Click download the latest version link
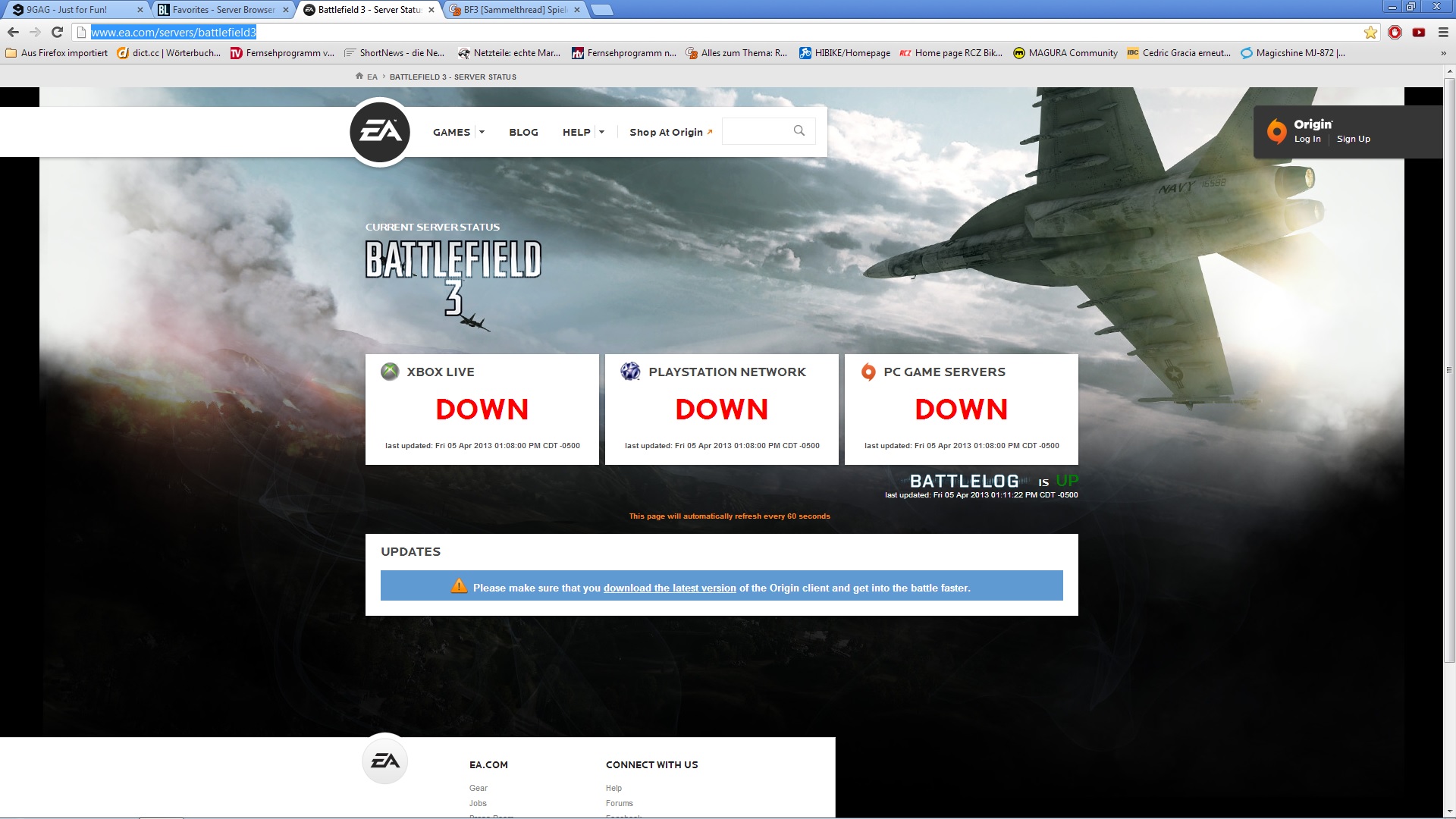The image size is (1456, 819). pyautogui.click(x=669, y=588)
